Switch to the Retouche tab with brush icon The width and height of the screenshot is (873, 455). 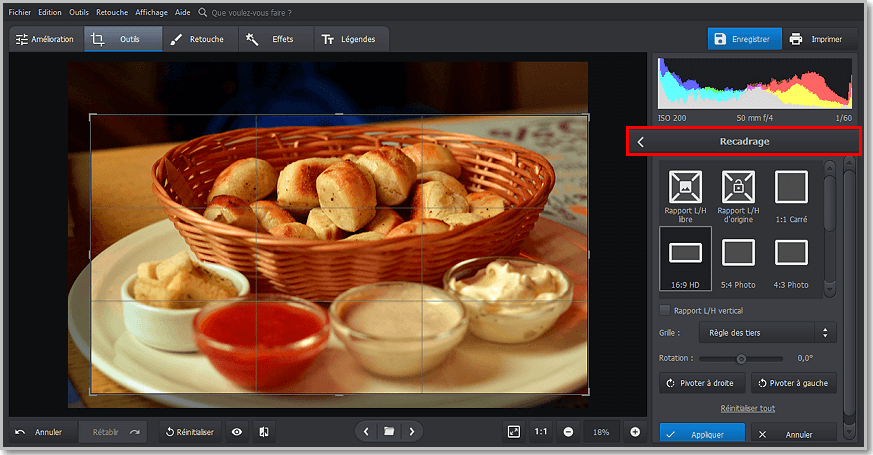(x=200, y=39)
